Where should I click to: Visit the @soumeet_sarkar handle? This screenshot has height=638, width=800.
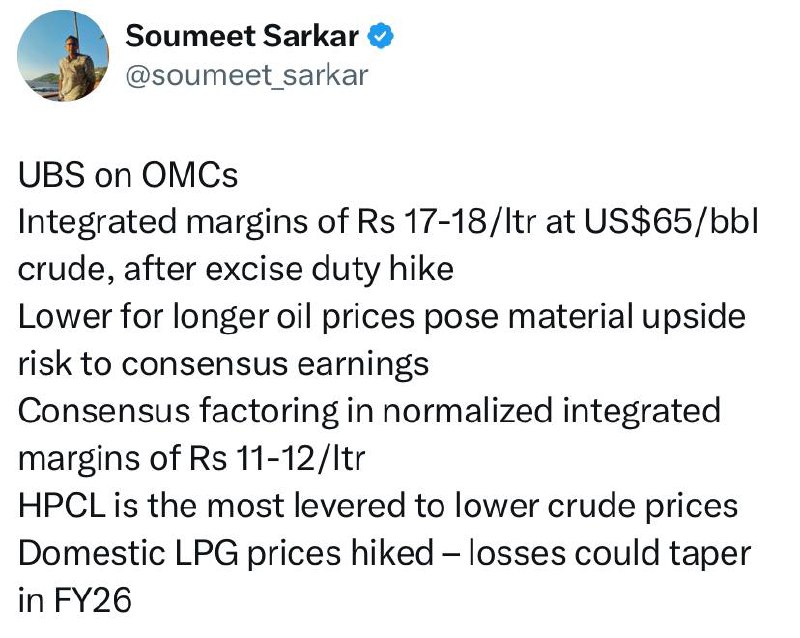(246, 76)
